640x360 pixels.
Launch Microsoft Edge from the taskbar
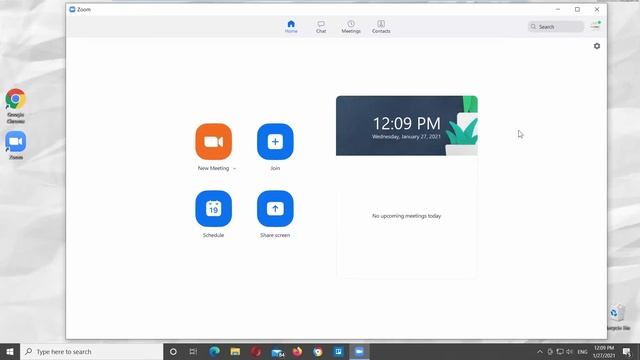pos(214,351)
